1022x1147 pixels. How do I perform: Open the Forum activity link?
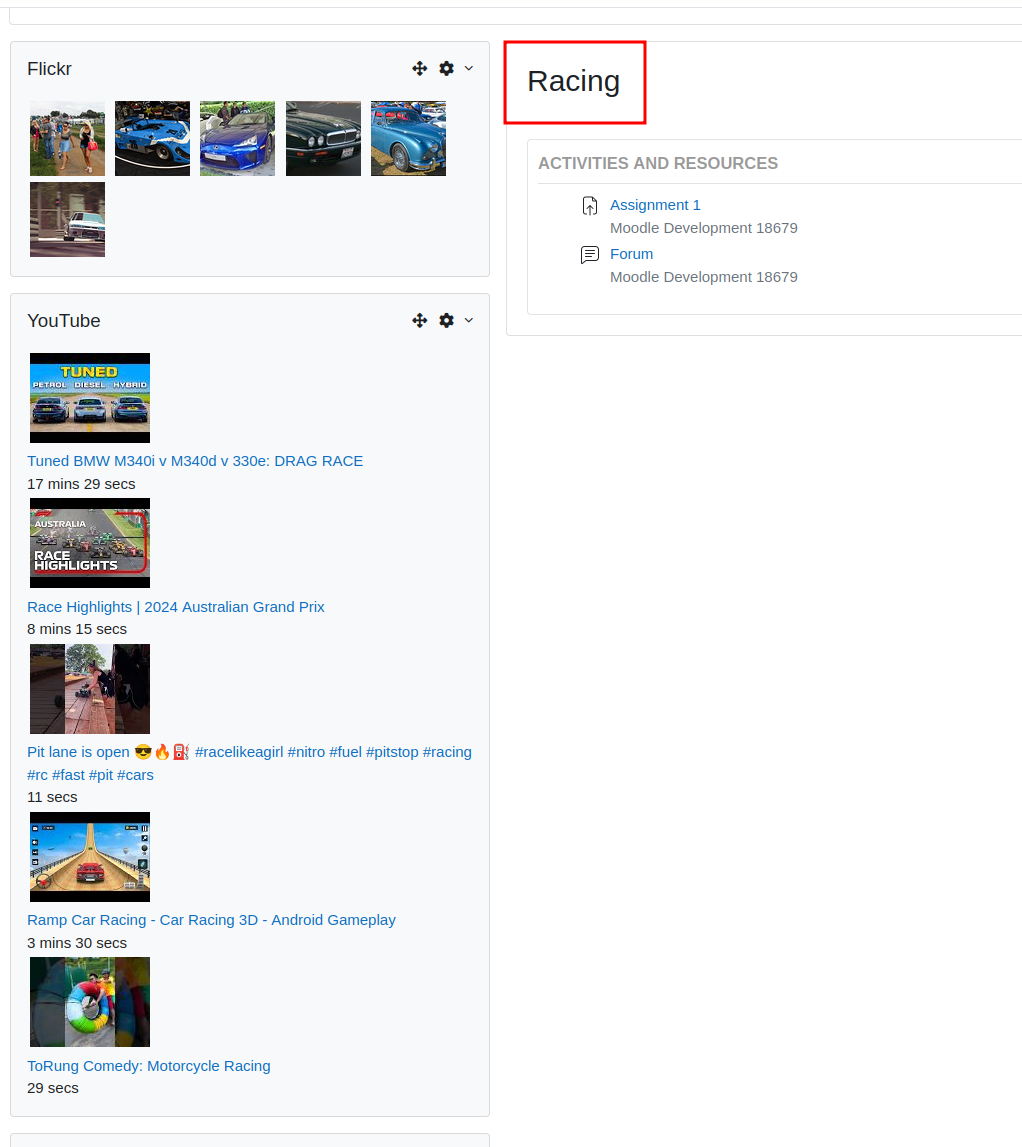pyautogui.click(x=631, y=254)
